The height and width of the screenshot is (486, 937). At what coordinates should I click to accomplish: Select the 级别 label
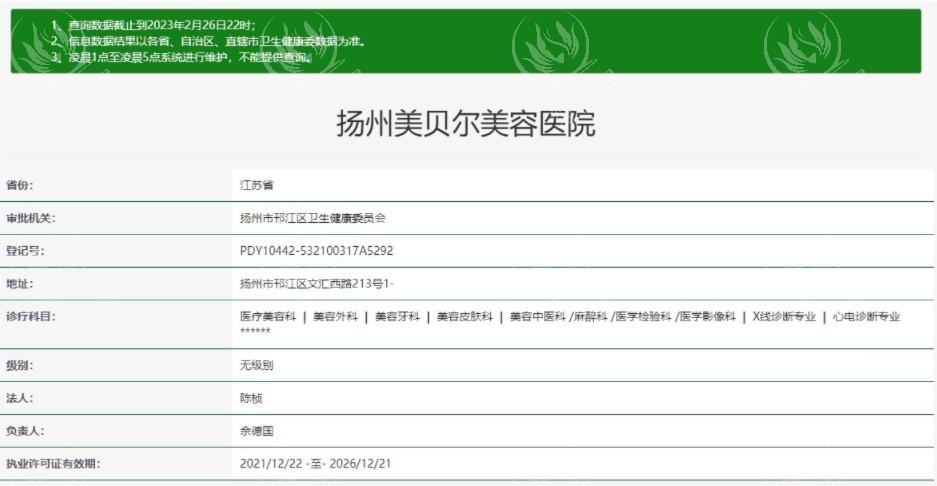coord(20,365)
